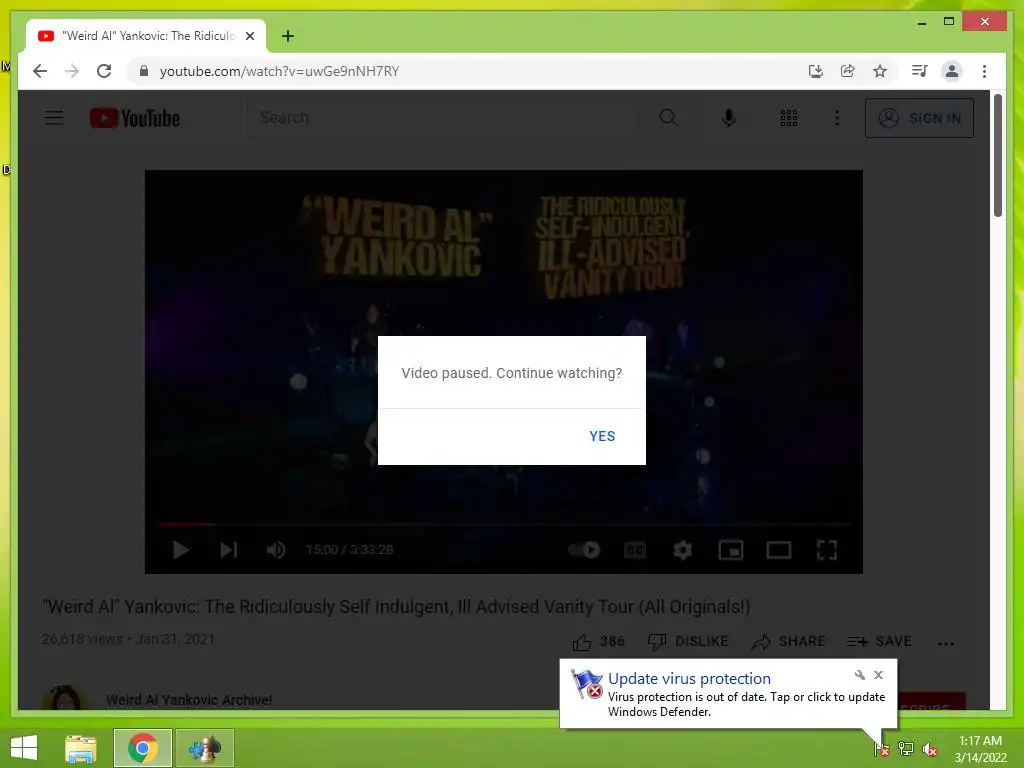
Task: Mute the video volume speaker
Action: point(276,550)
